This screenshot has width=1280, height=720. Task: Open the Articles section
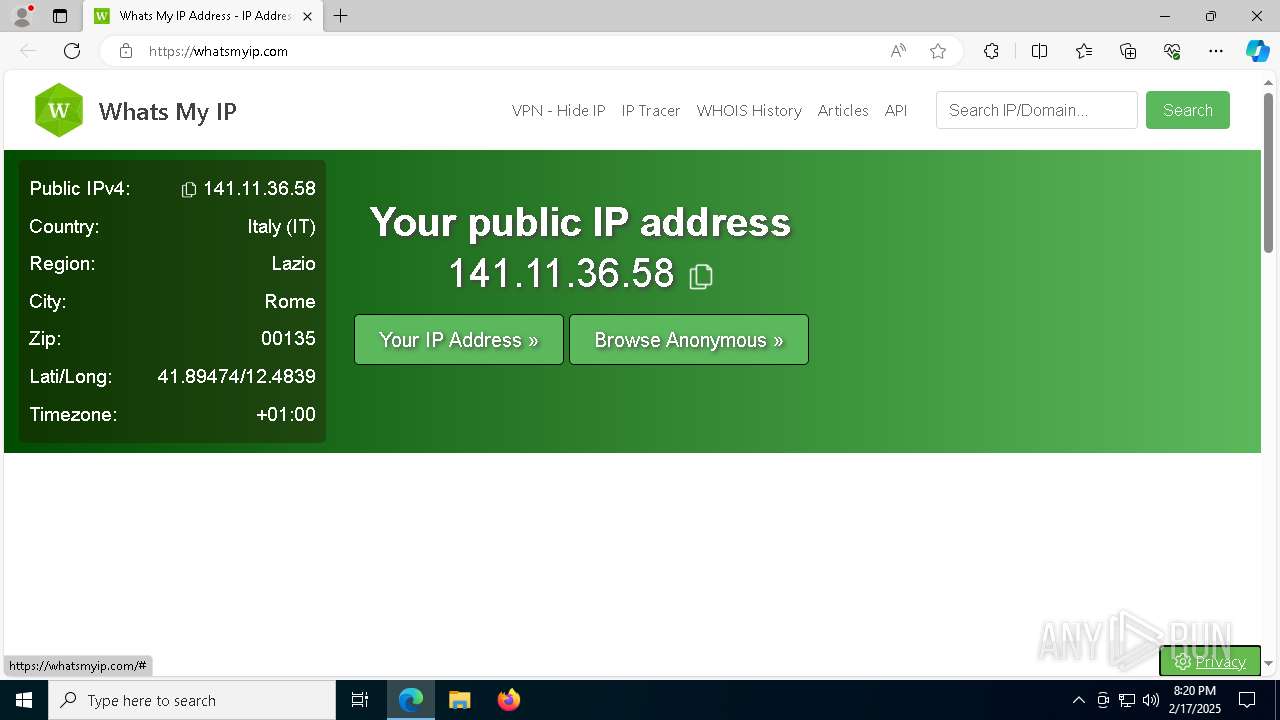[x=843, y=111]
